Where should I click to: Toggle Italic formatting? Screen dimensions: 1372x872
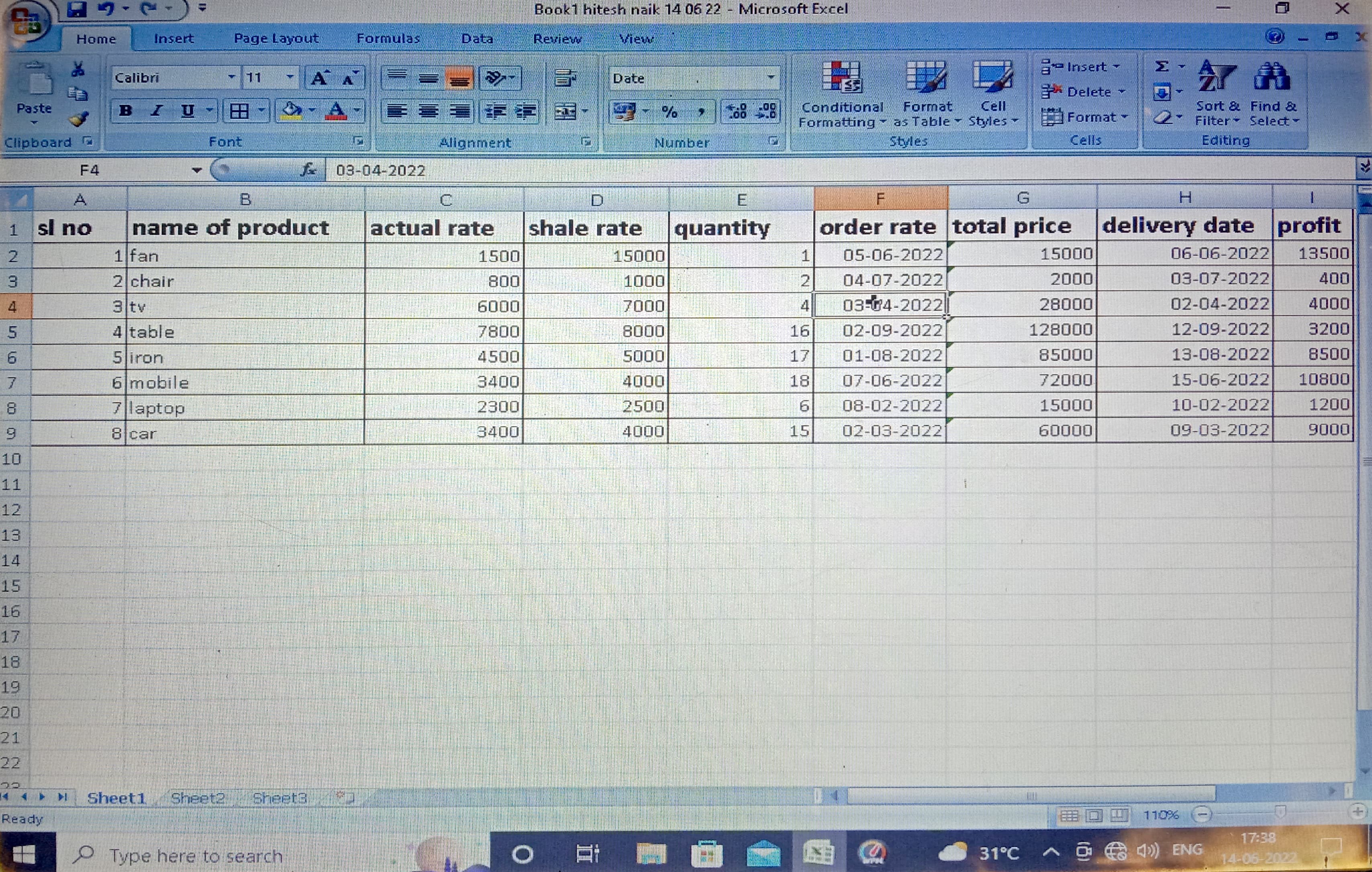156,110
